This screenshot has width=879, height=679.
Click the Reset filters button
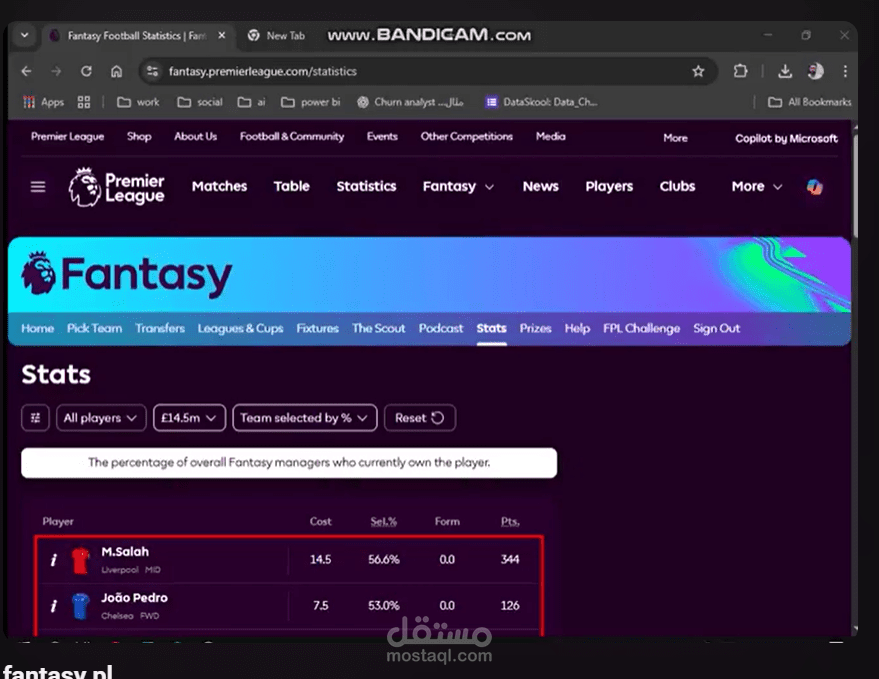click(420, 418)
